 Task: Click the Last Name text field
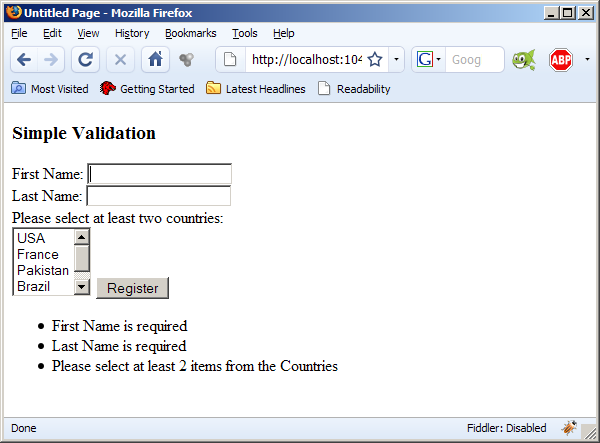tap(159, 195)
